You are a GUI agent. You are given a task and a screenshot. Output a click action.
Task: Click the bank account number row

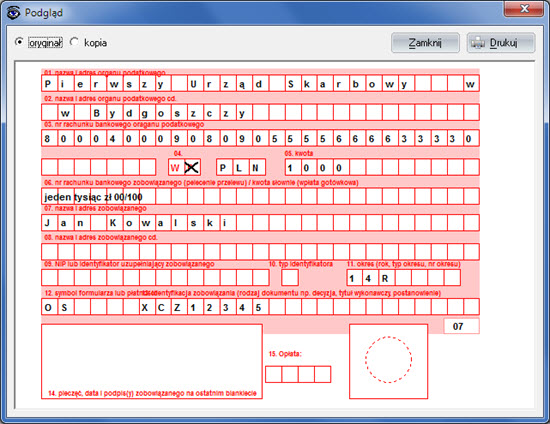[x=260, y=138]
